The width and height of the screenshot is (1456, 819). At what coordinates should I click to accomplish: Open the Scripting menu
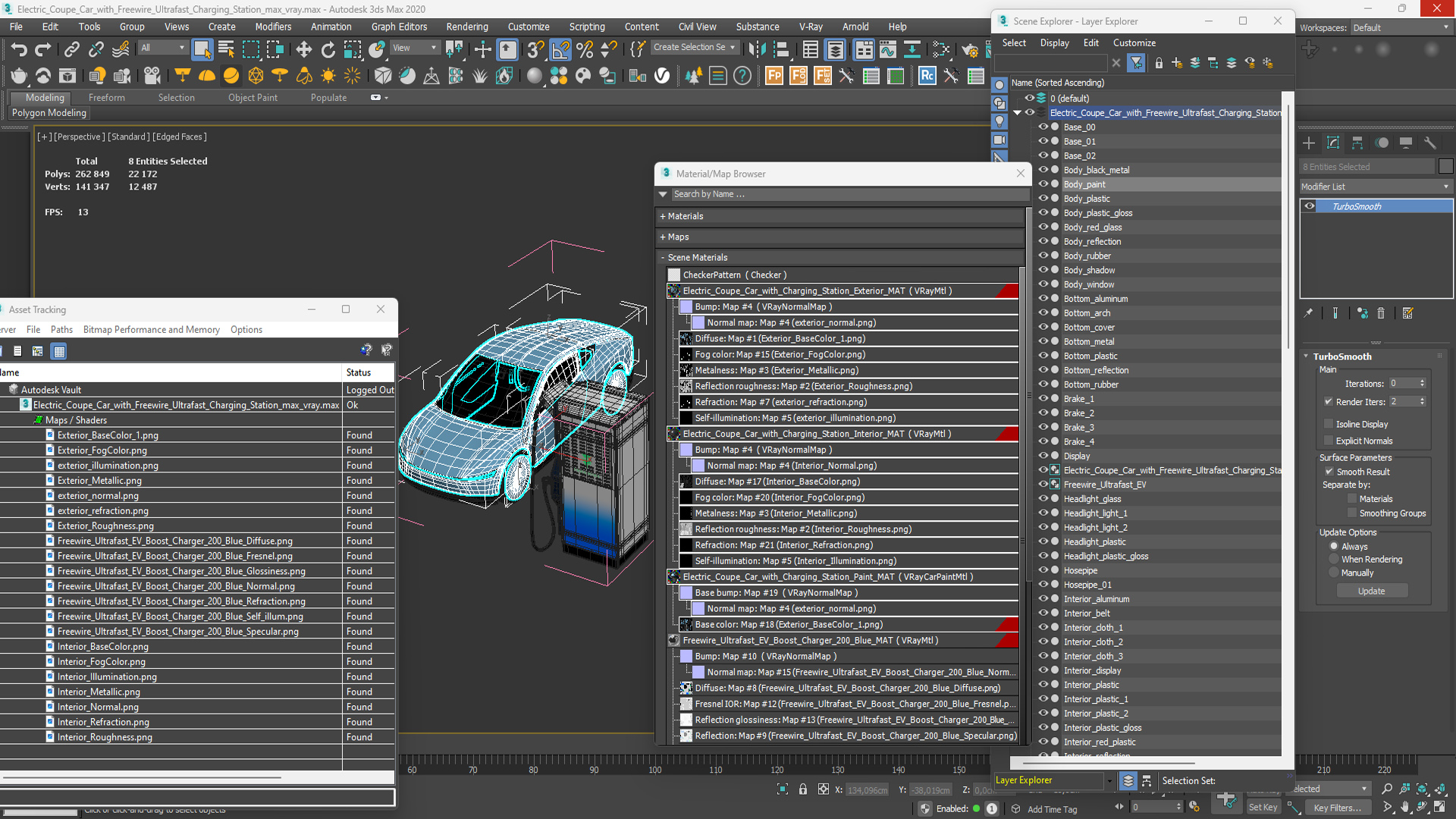pyautogui.click(x=587, y=27)
